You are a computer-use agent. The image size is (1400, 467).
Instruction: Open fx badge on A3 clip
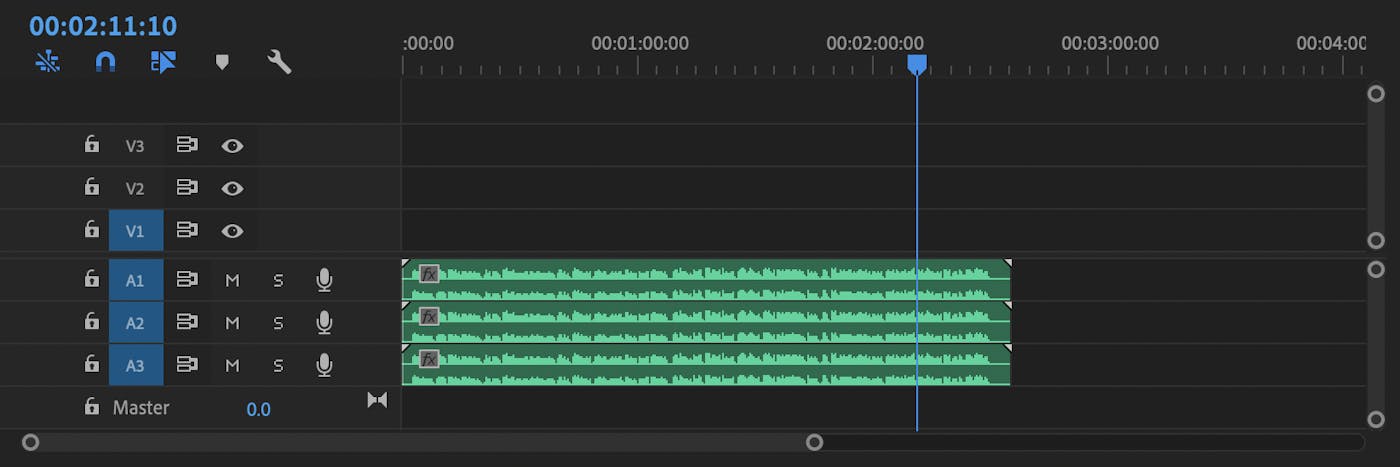429,359
